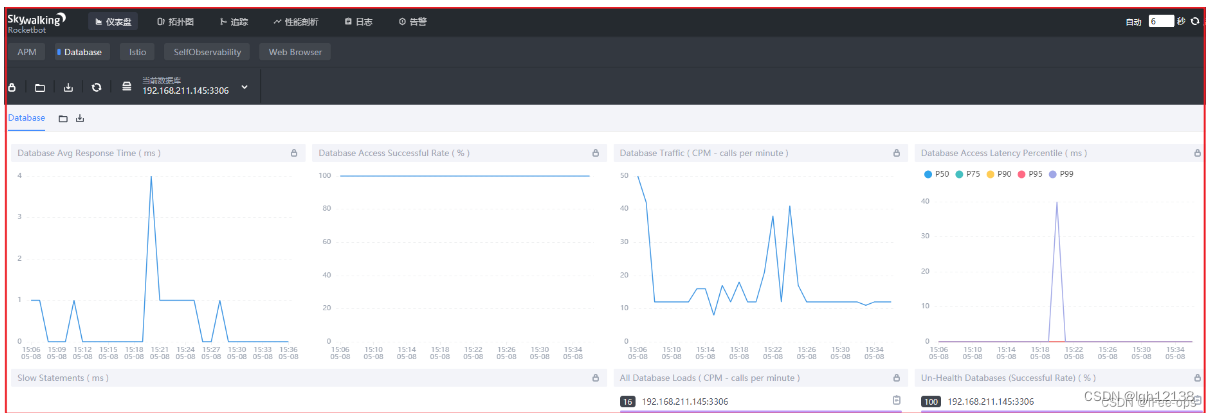1209x413 pixels.
Task: Click the All Database Loads panel title
Action: tap(710, 378)
